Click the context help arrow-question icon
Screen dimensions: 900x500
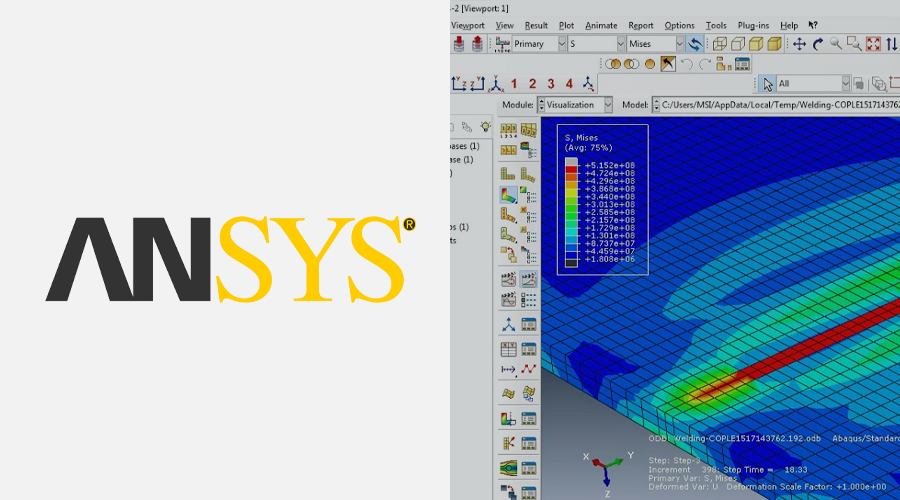click(813, 25)
